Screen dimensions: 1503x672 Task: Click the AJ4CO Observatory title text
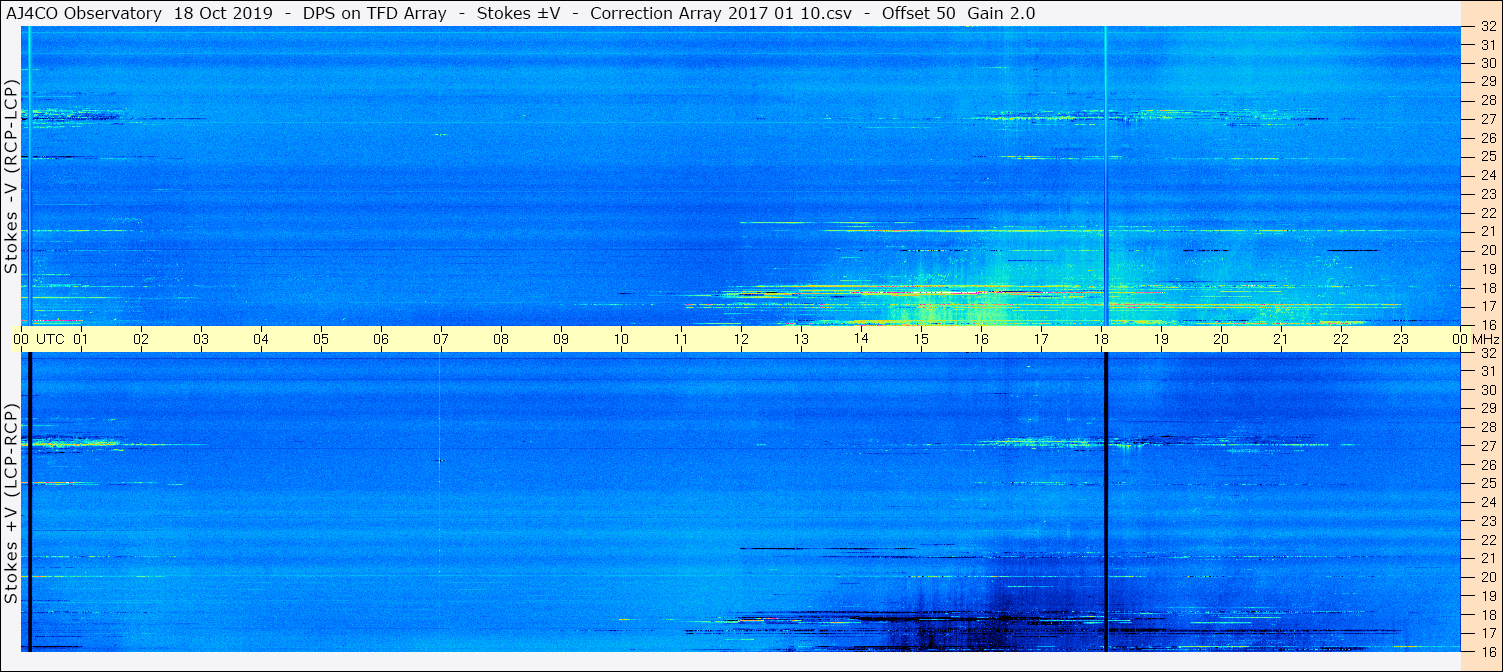coord(84,14)
